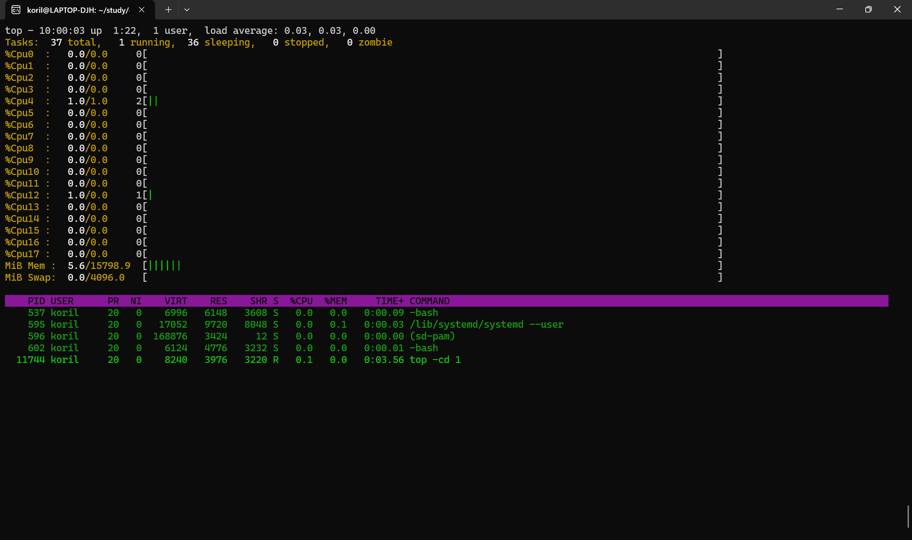Screen dimensions: 912x540
Task: Click the PID column header
Action: click(x=36, y=301)
